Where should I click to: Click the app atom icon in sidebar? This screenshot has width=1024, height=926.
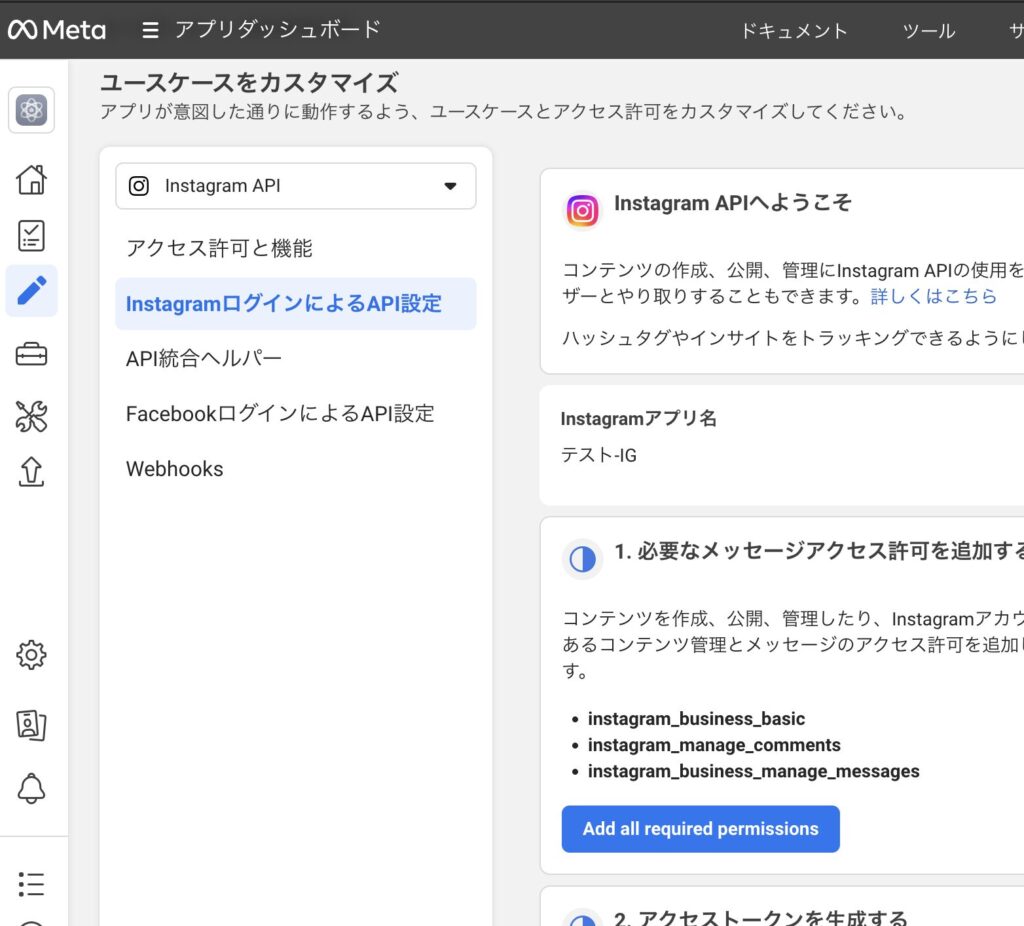tap(32, 110)
